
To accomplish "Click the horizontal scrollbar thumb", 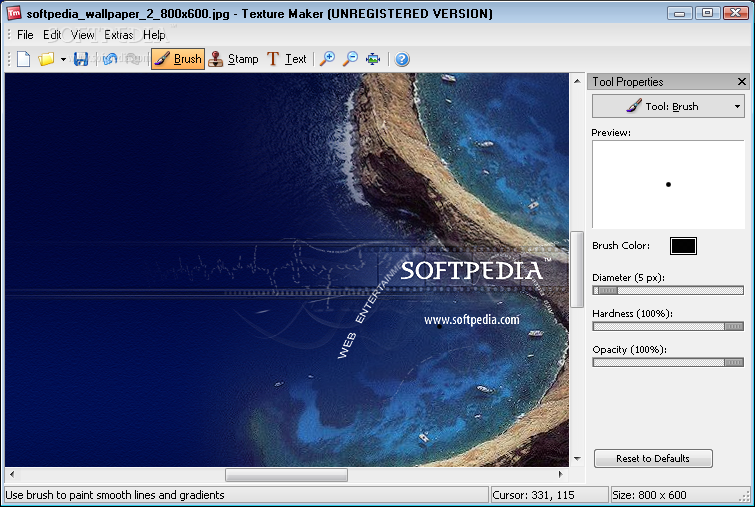I will pos(286,475).
